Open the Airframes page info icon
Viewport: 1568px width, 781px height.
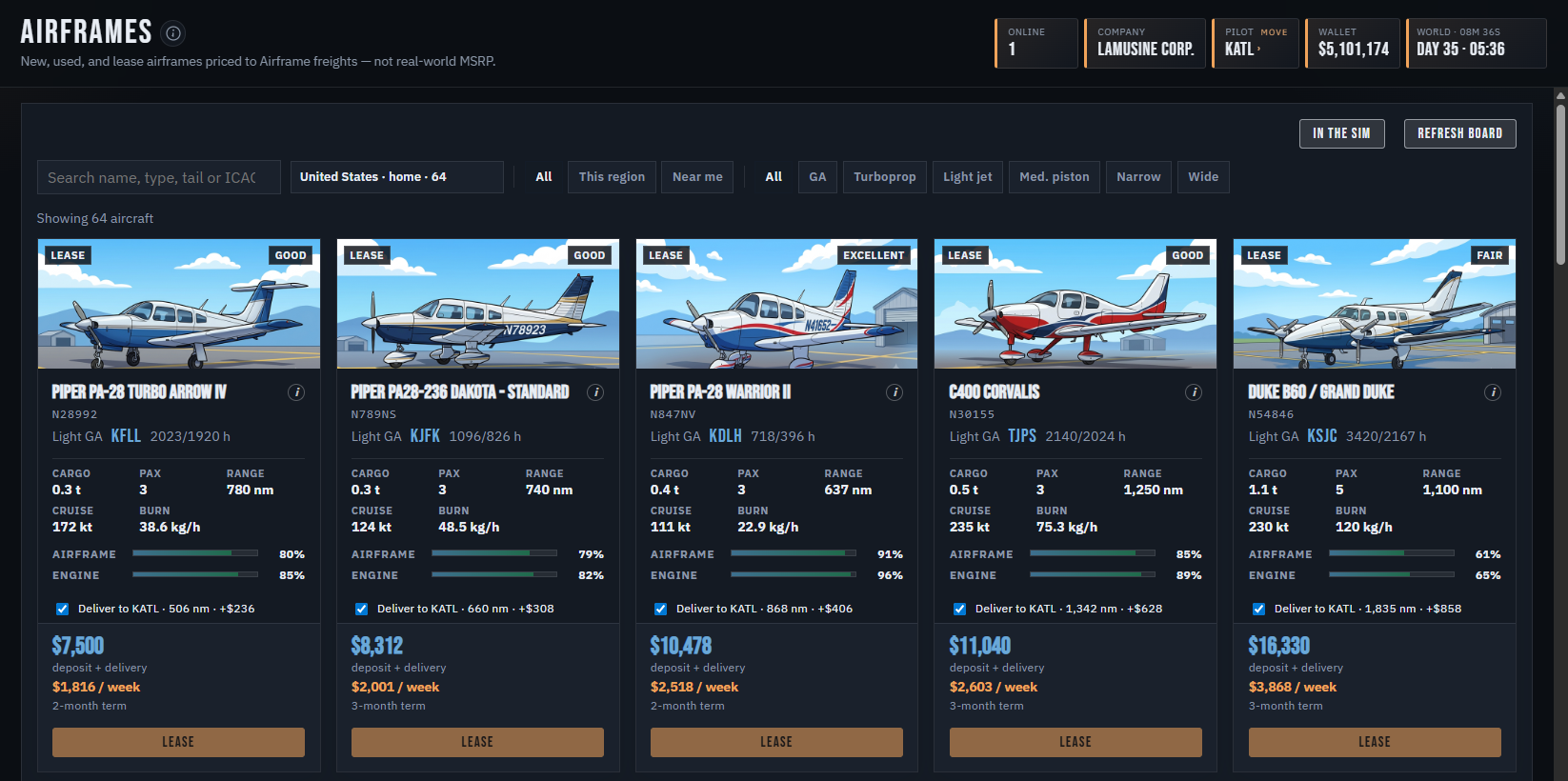pos(173,33)
